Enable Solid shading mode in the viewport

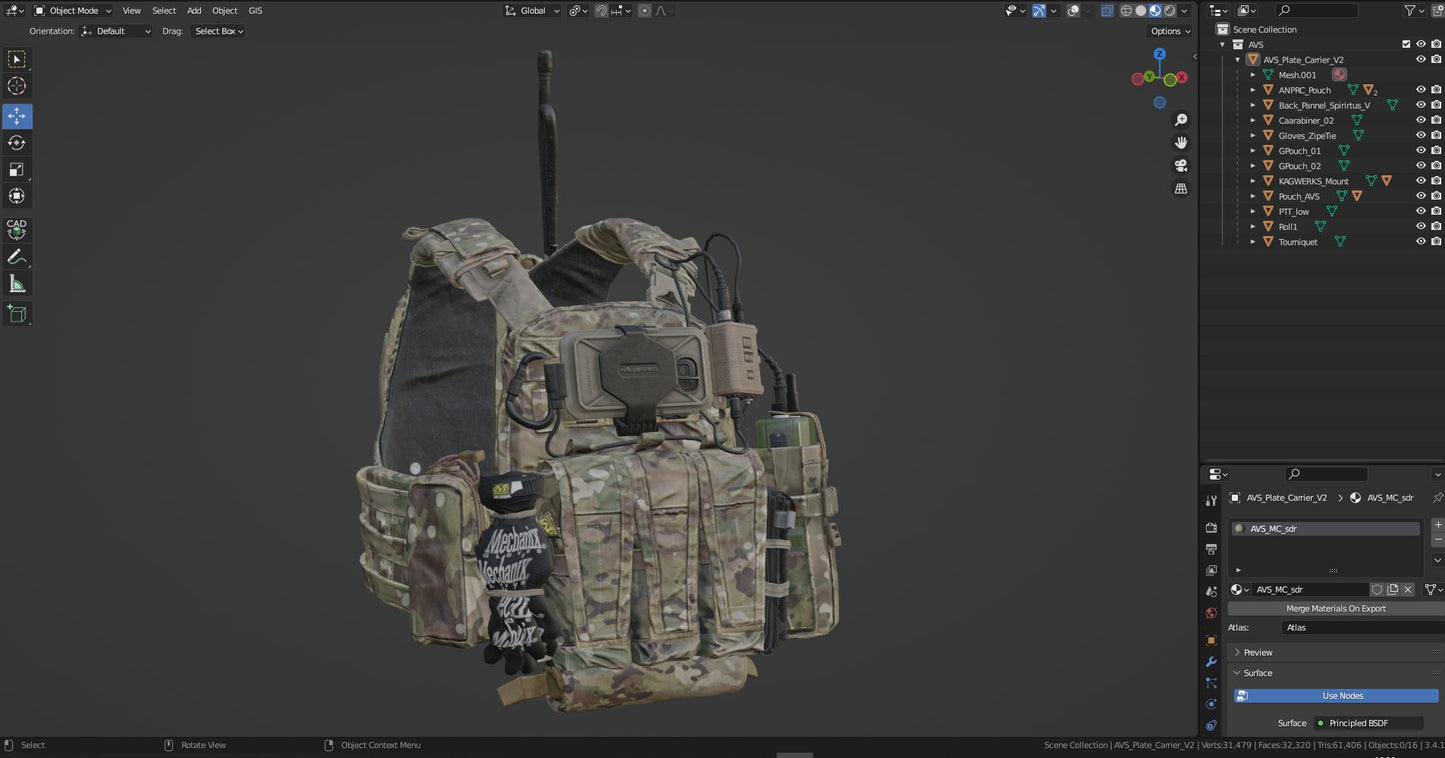(1140, 10)
